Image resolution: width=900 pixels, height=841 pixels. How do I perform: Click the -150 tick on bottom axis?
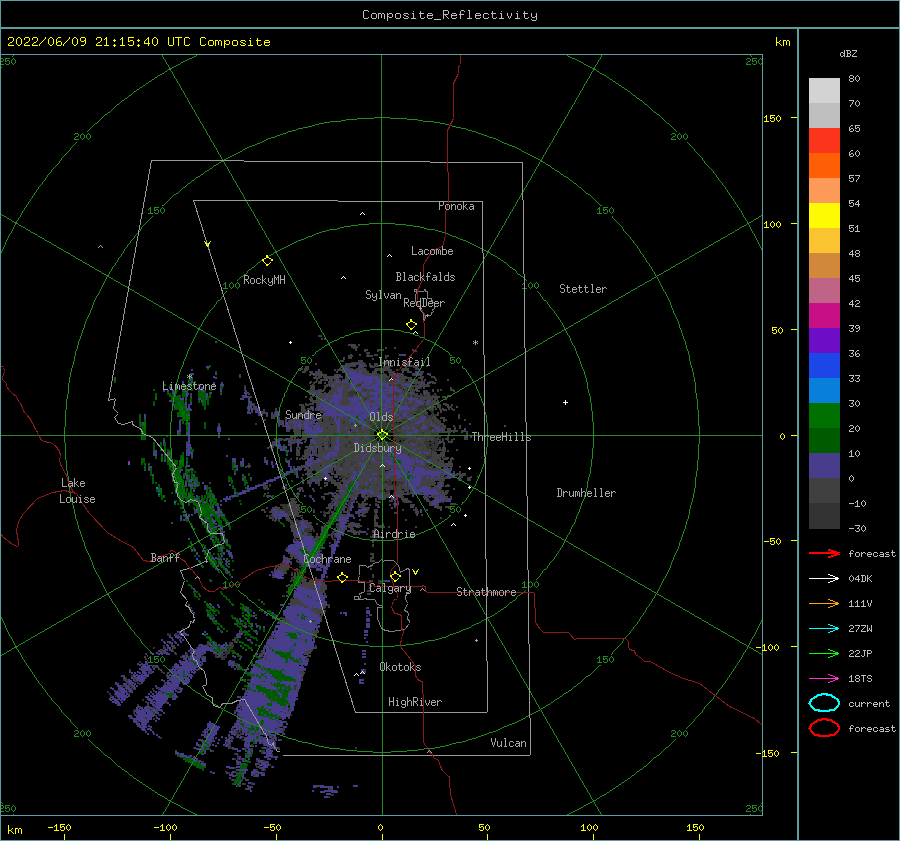coord(59,827)
